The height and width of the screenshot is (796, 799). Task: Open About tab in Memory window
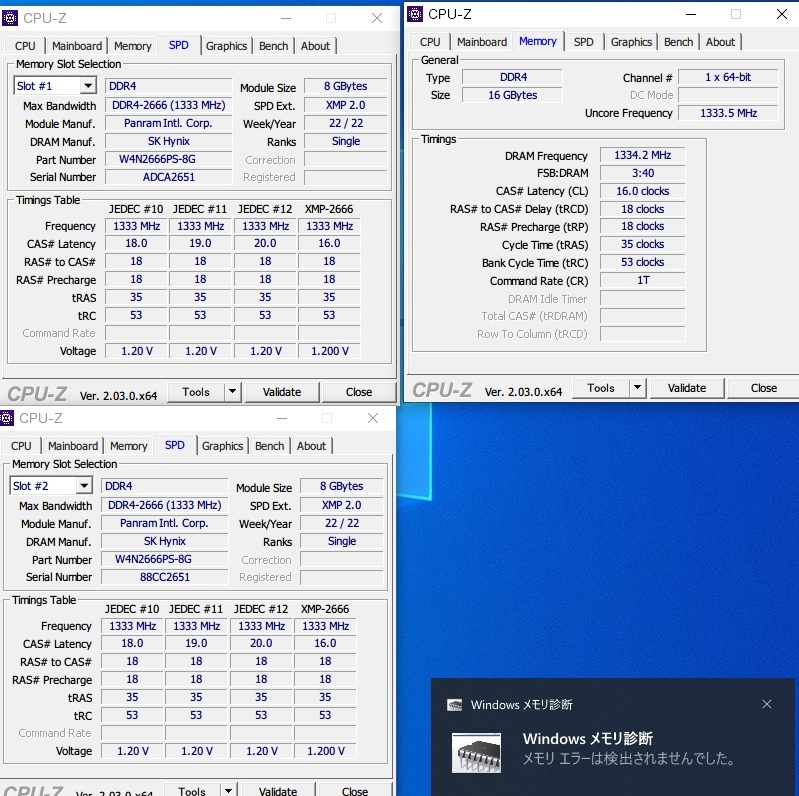coord(720,42)
